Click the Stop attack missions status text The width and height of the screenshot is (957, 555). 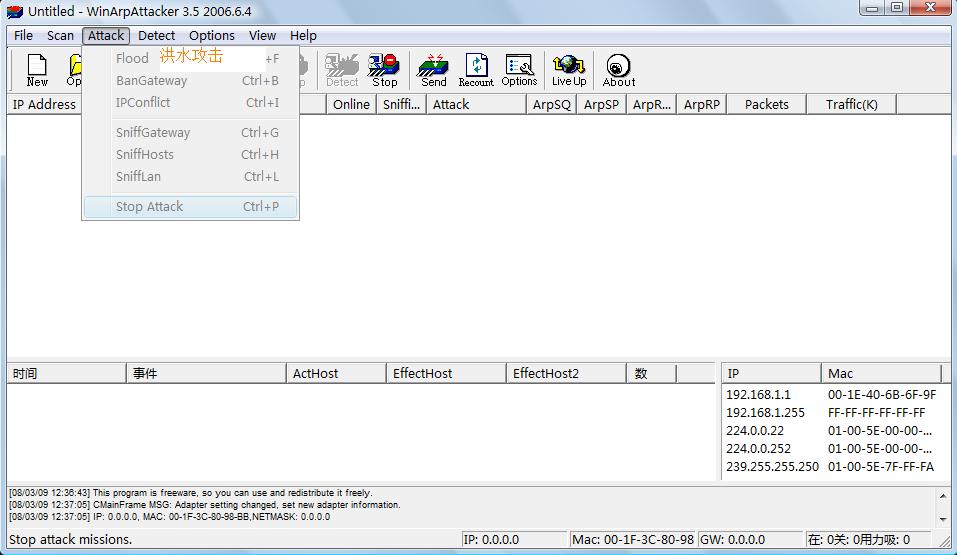[x=70, y=540]
